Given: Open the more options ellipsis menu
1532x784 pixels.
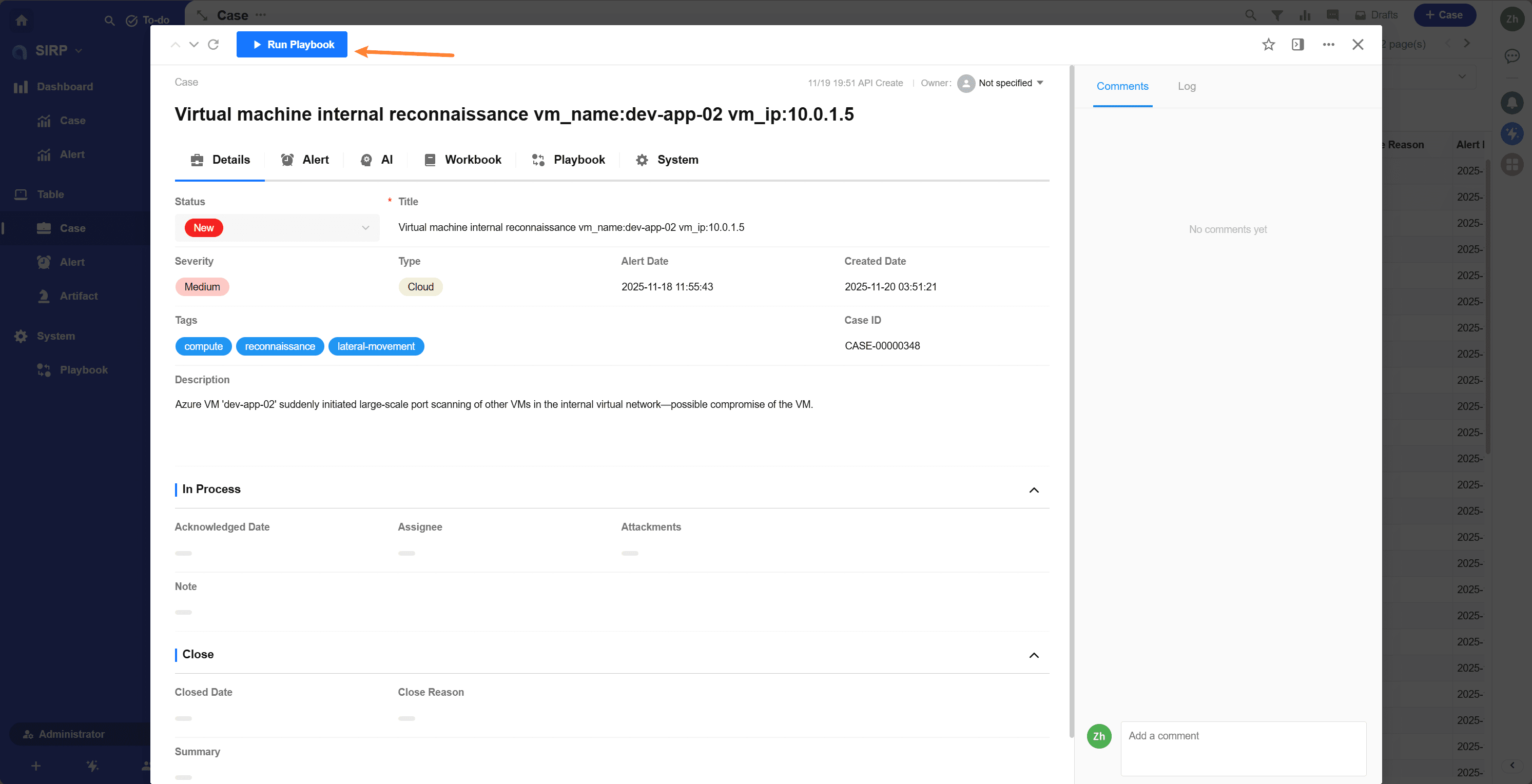Looking at the screenshot, I should (1328, 45).
